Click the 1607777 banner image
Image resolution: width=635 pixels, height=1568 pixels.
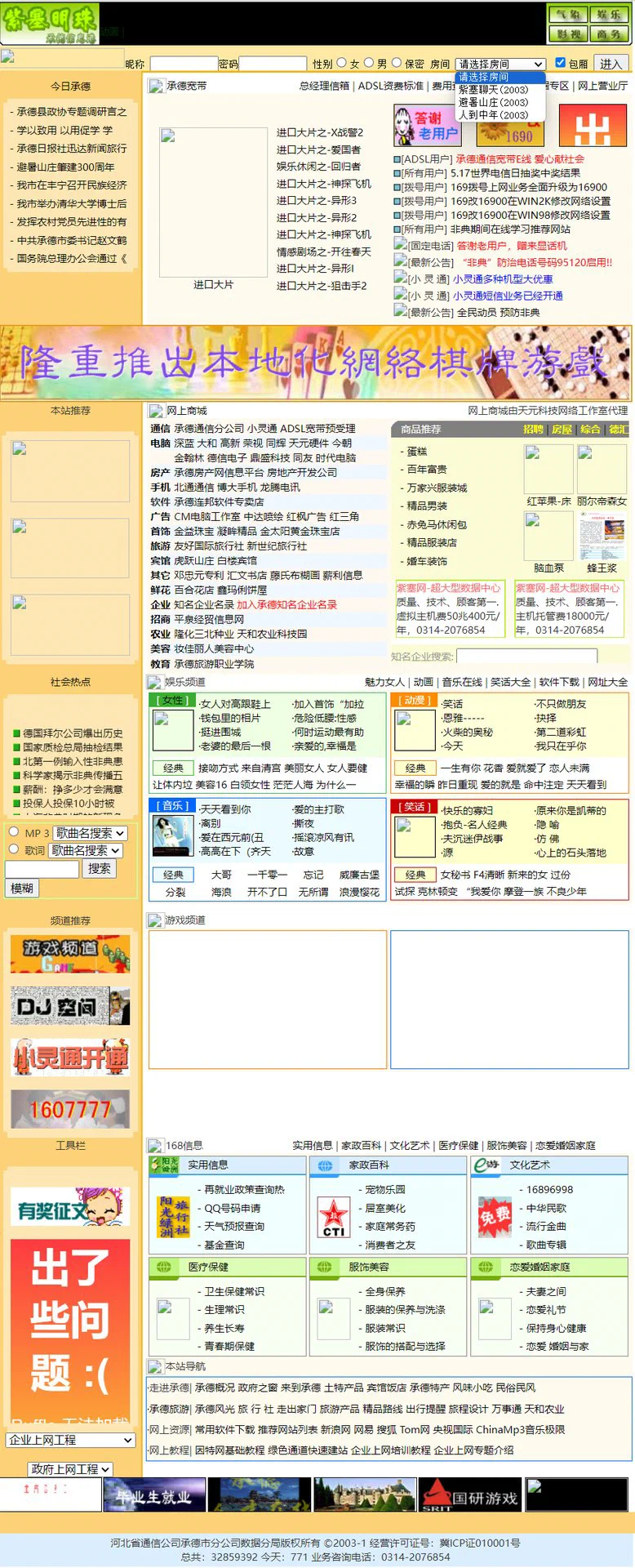point(70,1109)
